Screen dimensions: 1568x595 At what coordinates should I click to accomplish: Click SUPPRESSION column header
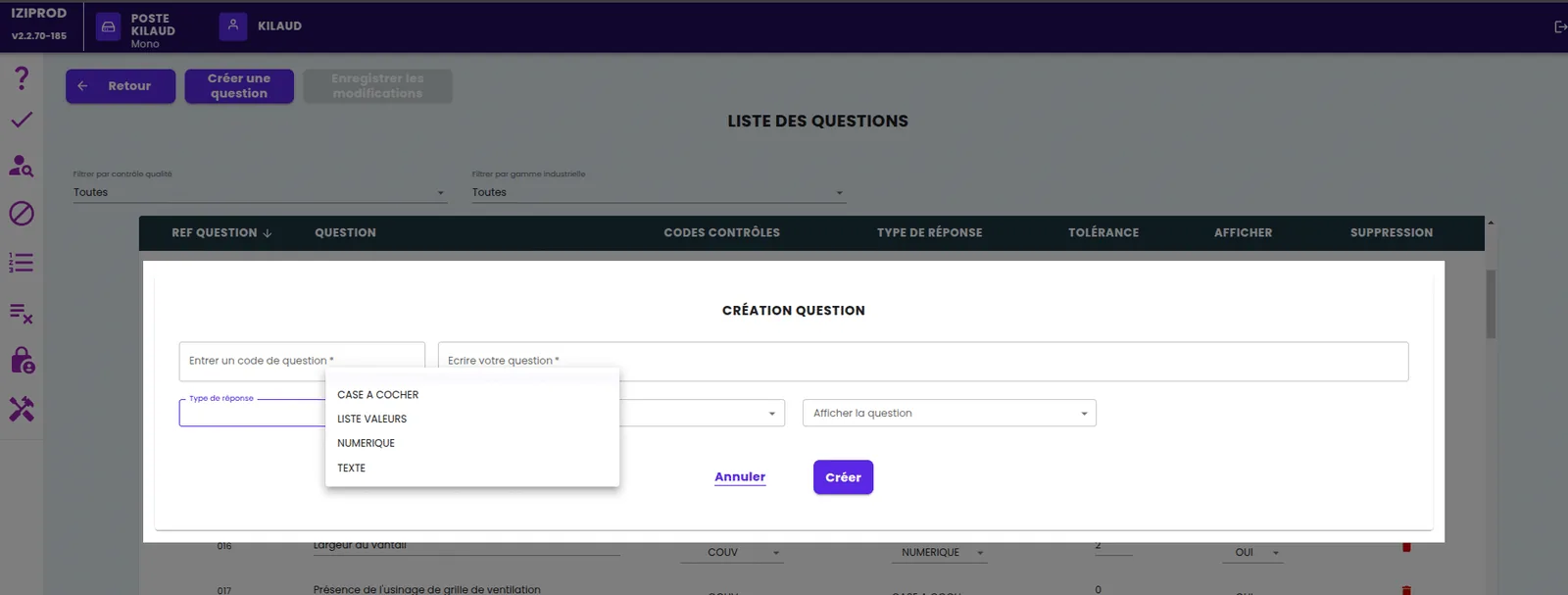(1392, 233)
